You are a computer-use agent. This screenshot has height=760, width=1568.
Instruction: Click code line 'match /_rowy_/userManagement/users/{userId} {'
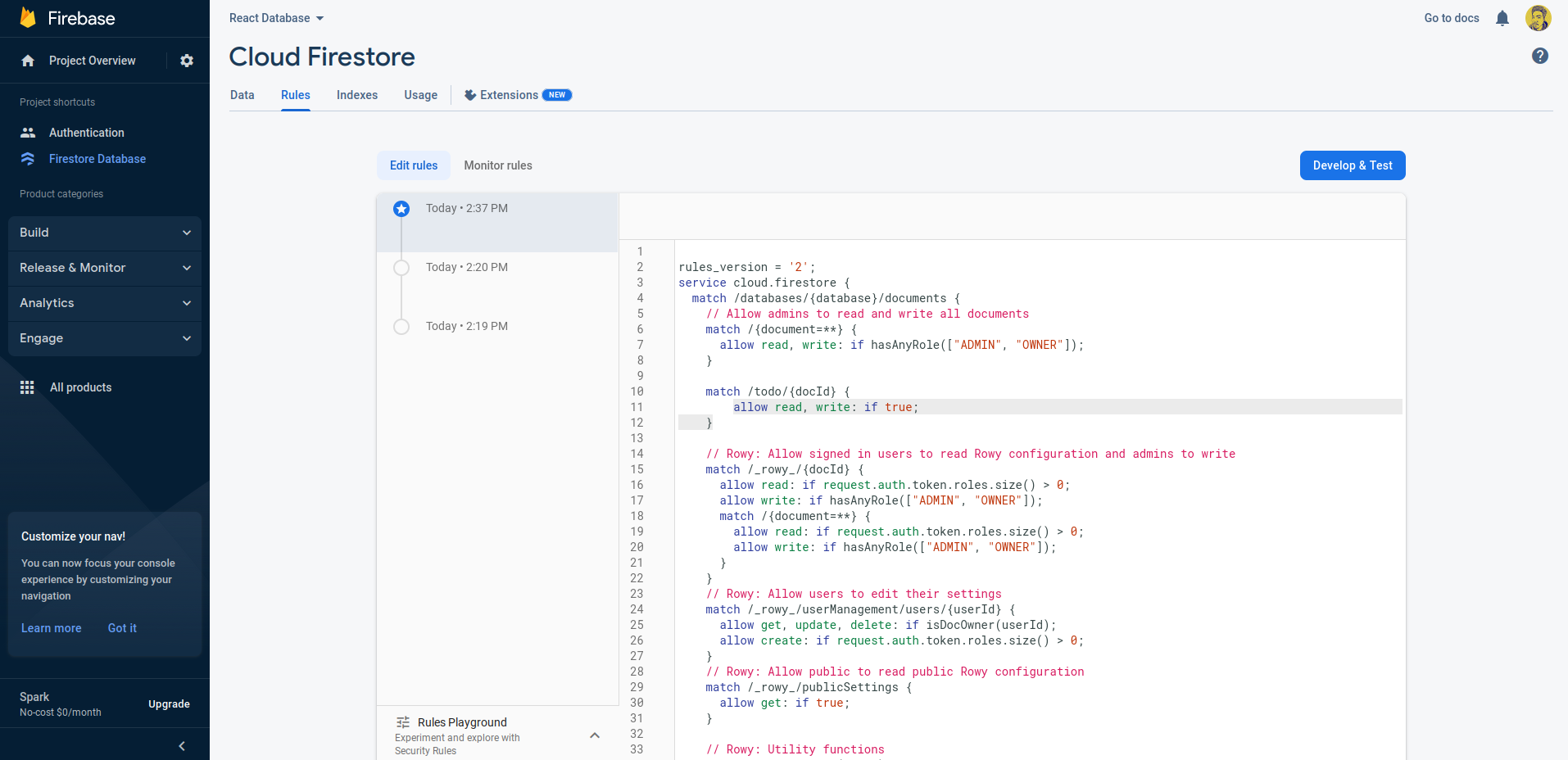860,609
